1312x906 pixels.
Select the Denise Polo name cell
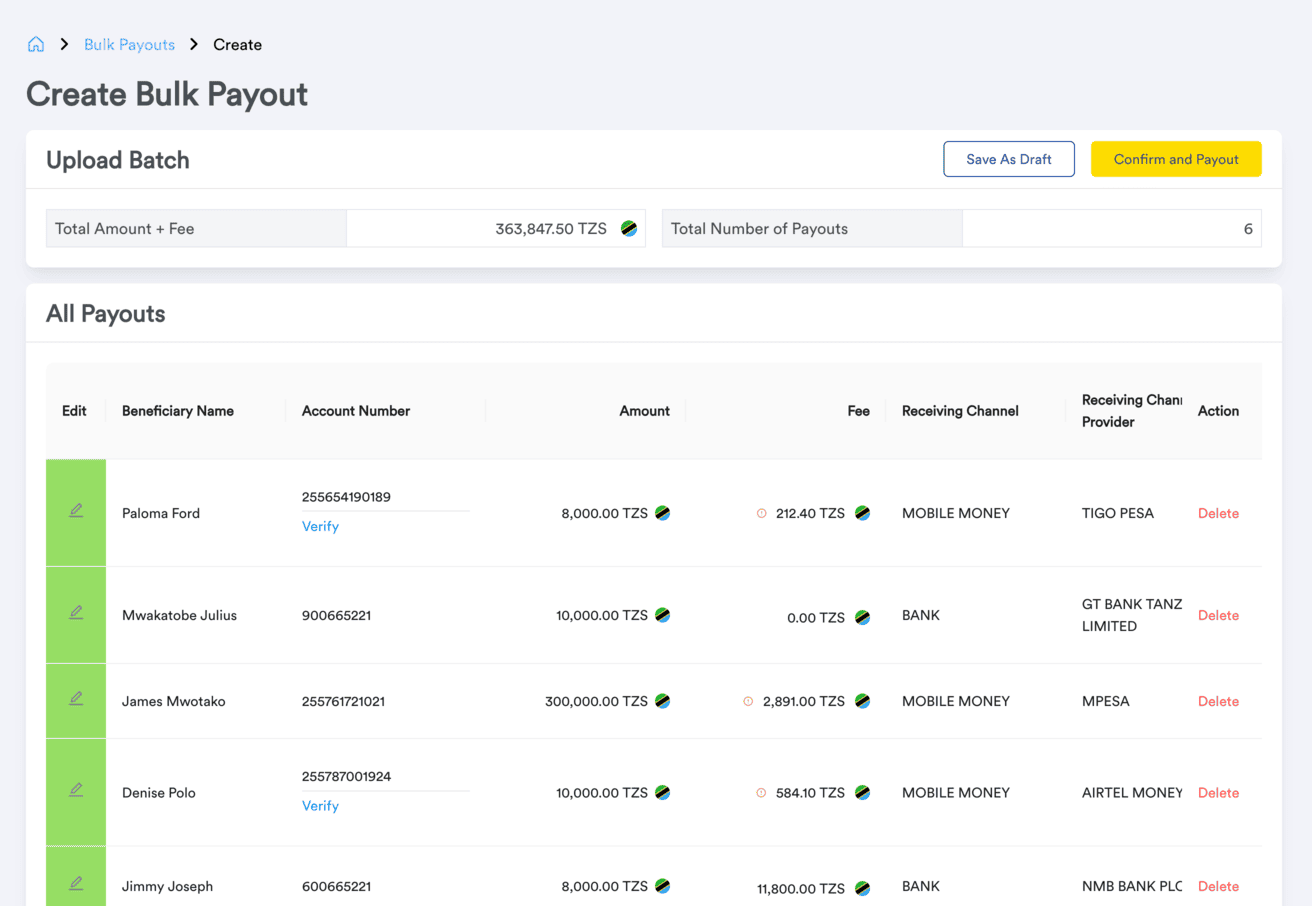(159, 793)
